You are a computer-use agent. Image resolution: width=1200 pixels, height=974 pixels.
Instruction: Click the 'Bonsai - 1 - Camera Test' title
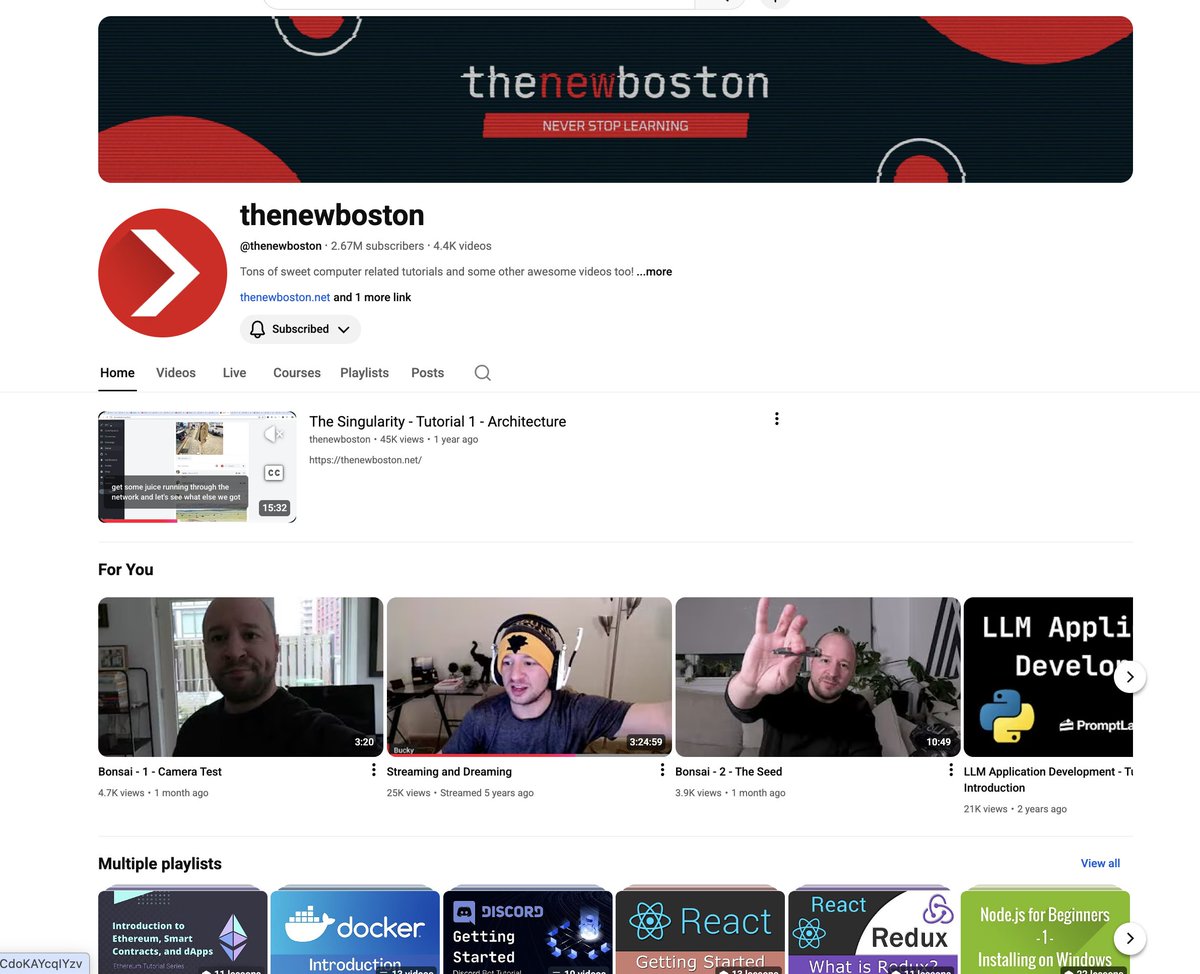pyautogui.click(x=160, y=772)
